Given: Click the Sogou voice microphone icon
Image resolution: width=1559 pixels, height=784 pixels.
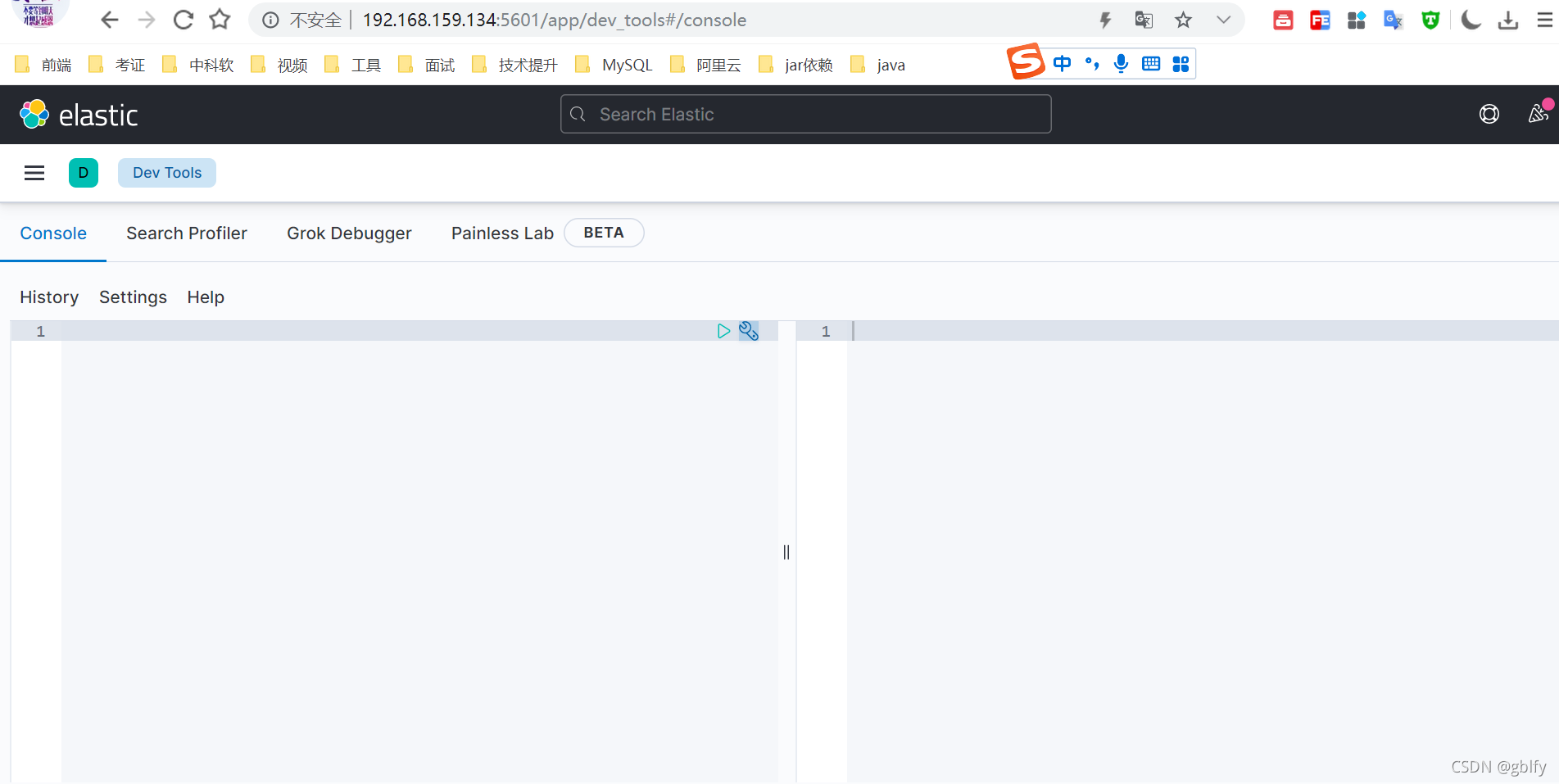Looking at the screenshot, I should click(1122, 63).
